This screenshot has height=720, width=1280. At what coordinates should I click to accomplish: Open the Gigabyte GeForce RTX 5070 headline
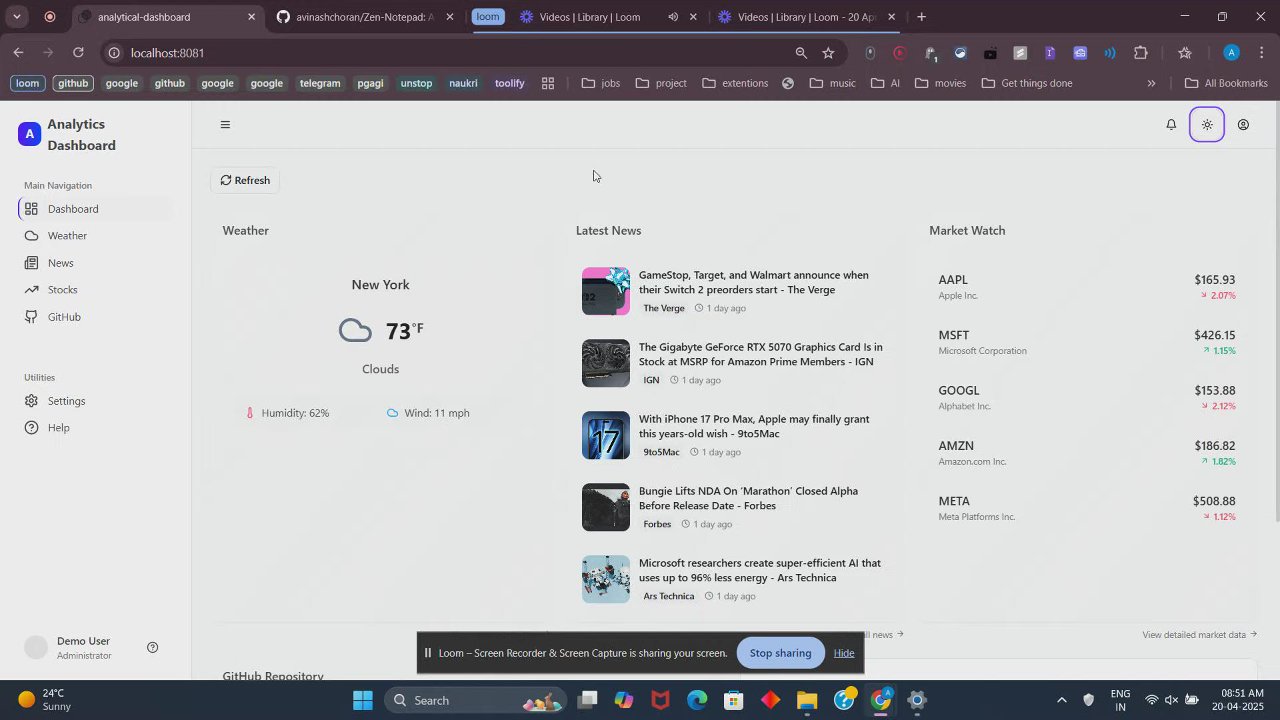(x=761, y=354)
